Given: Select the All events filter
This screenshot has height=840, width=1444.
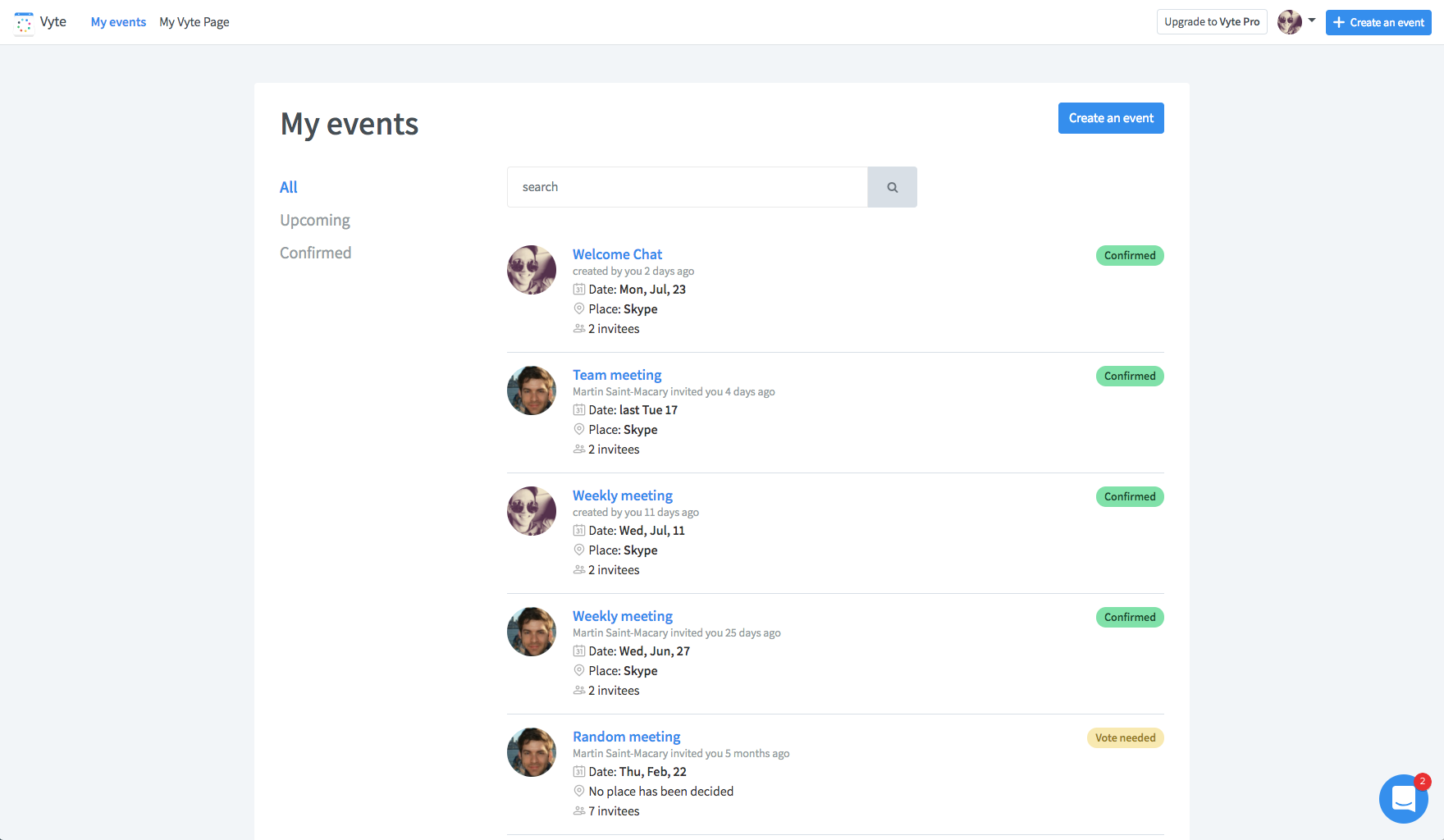Looking at the screenshot, I should tap(289, 187).
